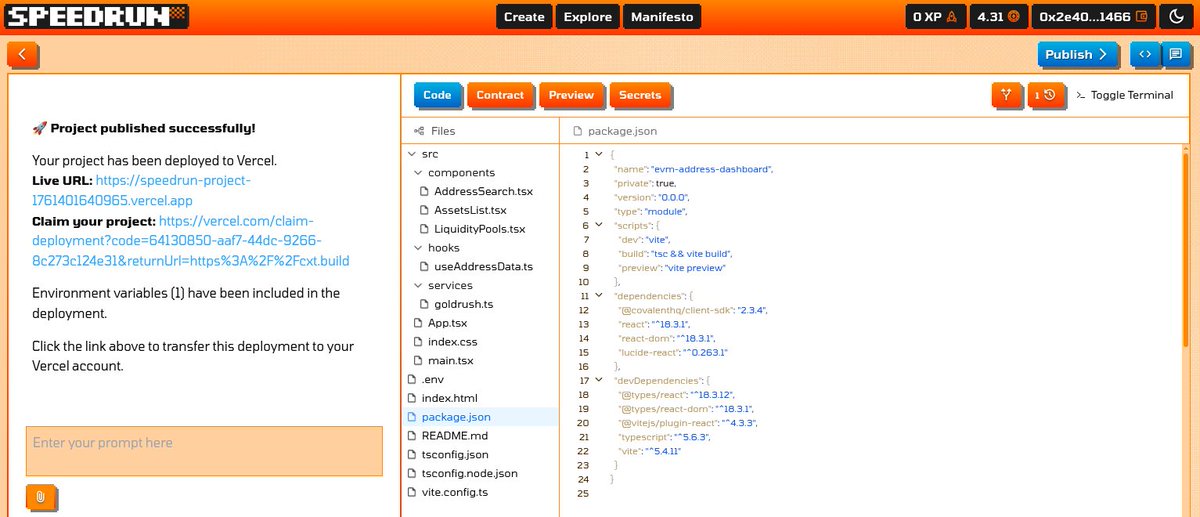This screenshot has width=1200, height=517.
Task: Click the file icon beside AddressSearch.tsx
Action: pyautogui.click(x=426, y=191)
